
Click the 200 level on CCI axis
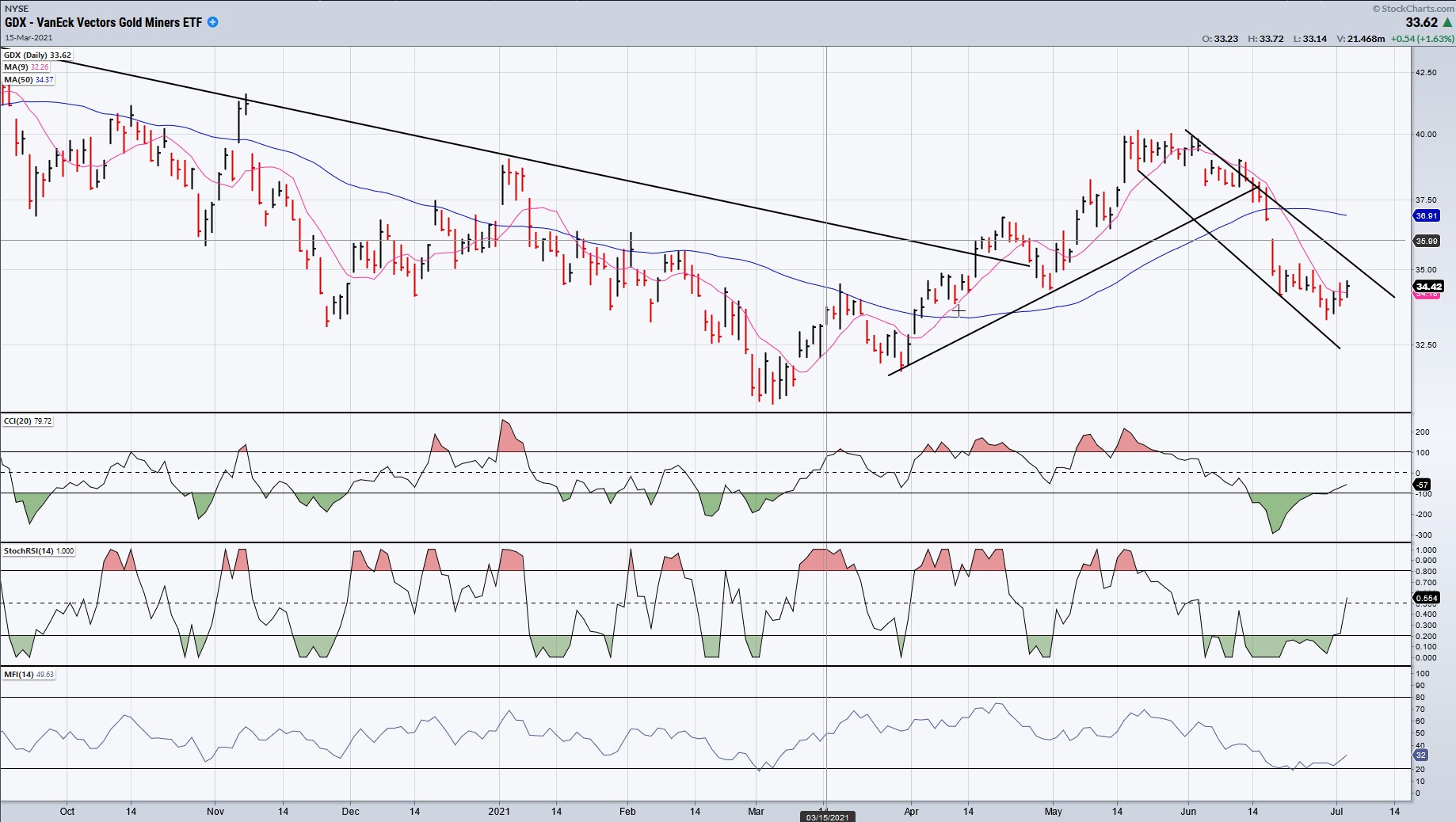[x=1423, y=432]
